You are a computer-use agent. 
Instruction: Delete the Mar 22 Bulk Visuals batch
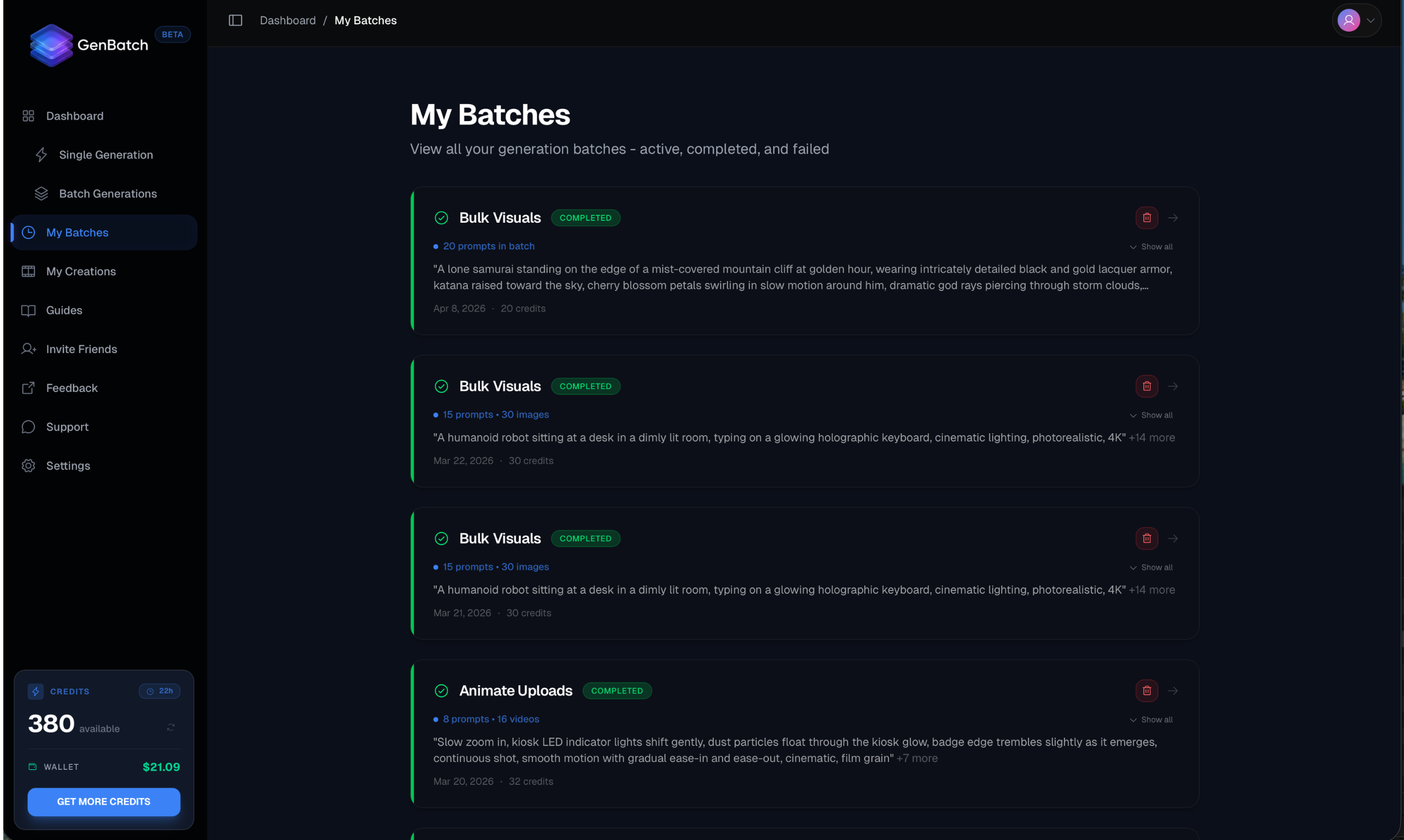coord(1146,386)
